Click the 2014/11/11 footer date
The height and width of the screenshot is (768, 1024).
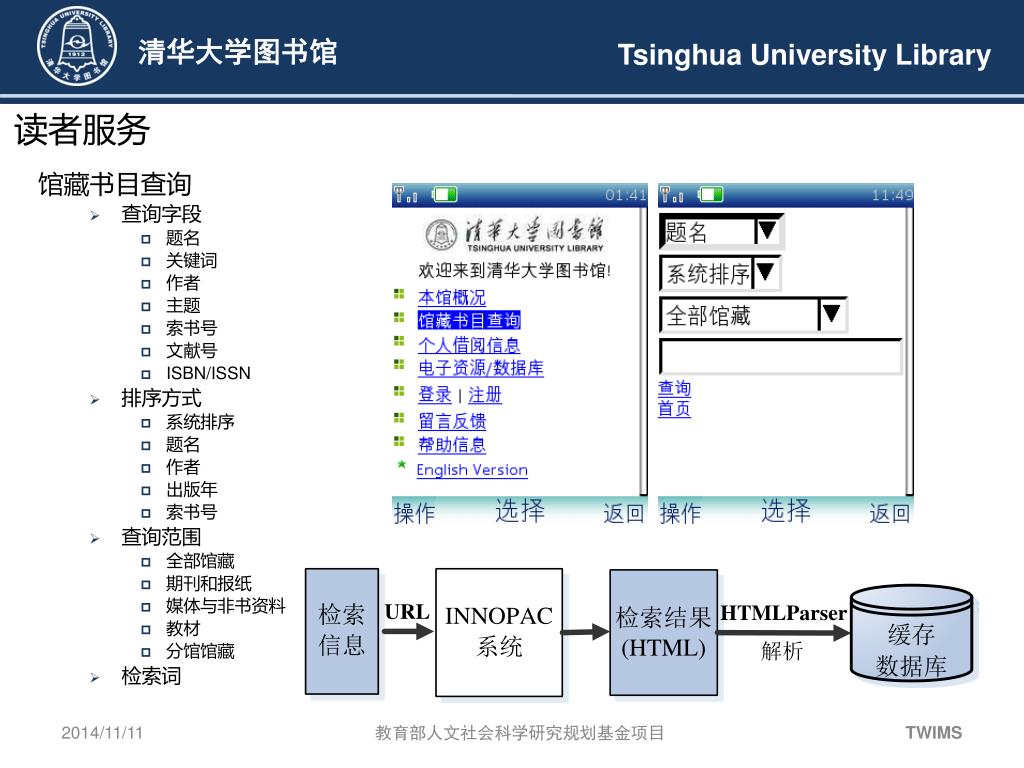[x=102, y=733]
